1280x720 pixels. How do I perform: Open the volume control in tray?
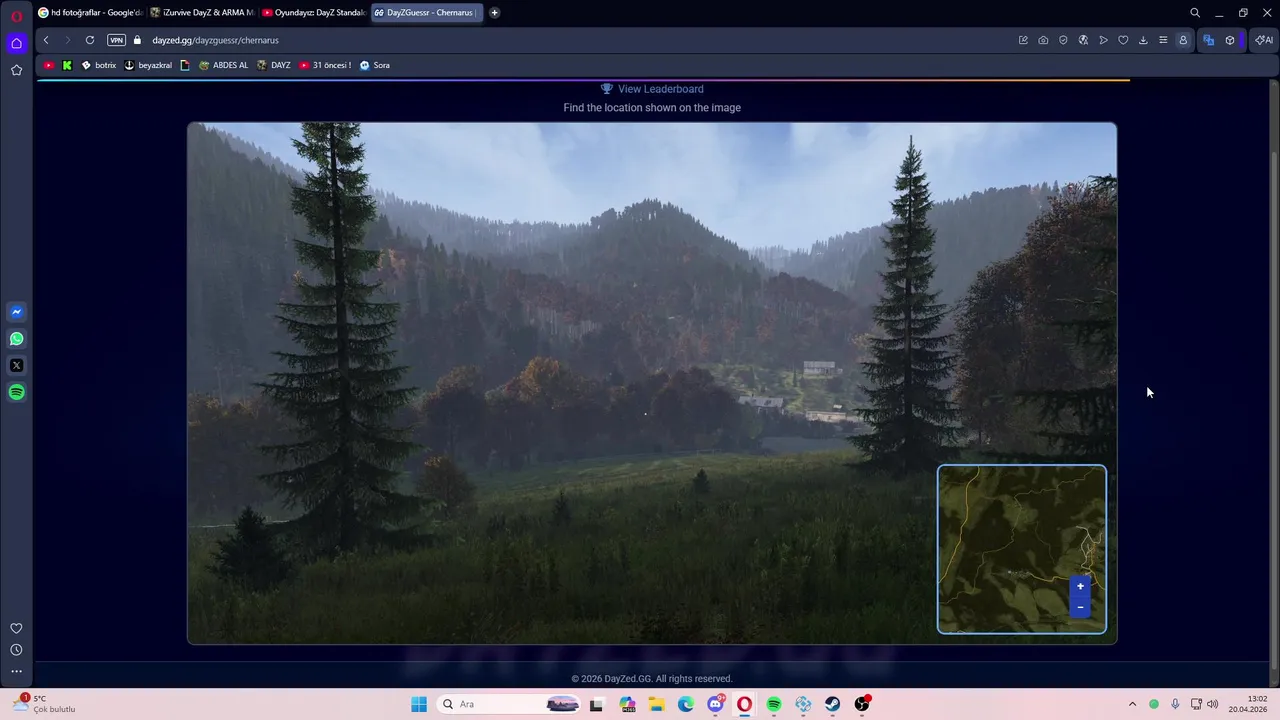(x=1213, y=704)
